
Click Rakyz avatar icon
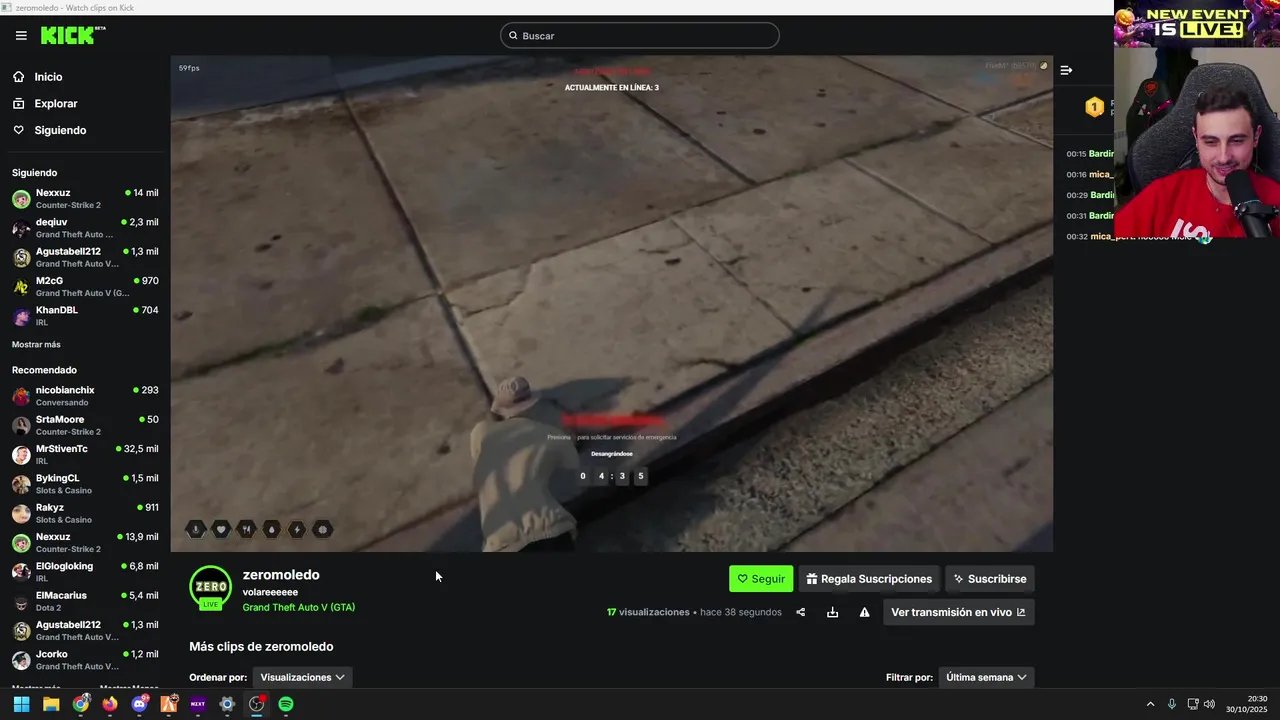click(x=21, y=513)
